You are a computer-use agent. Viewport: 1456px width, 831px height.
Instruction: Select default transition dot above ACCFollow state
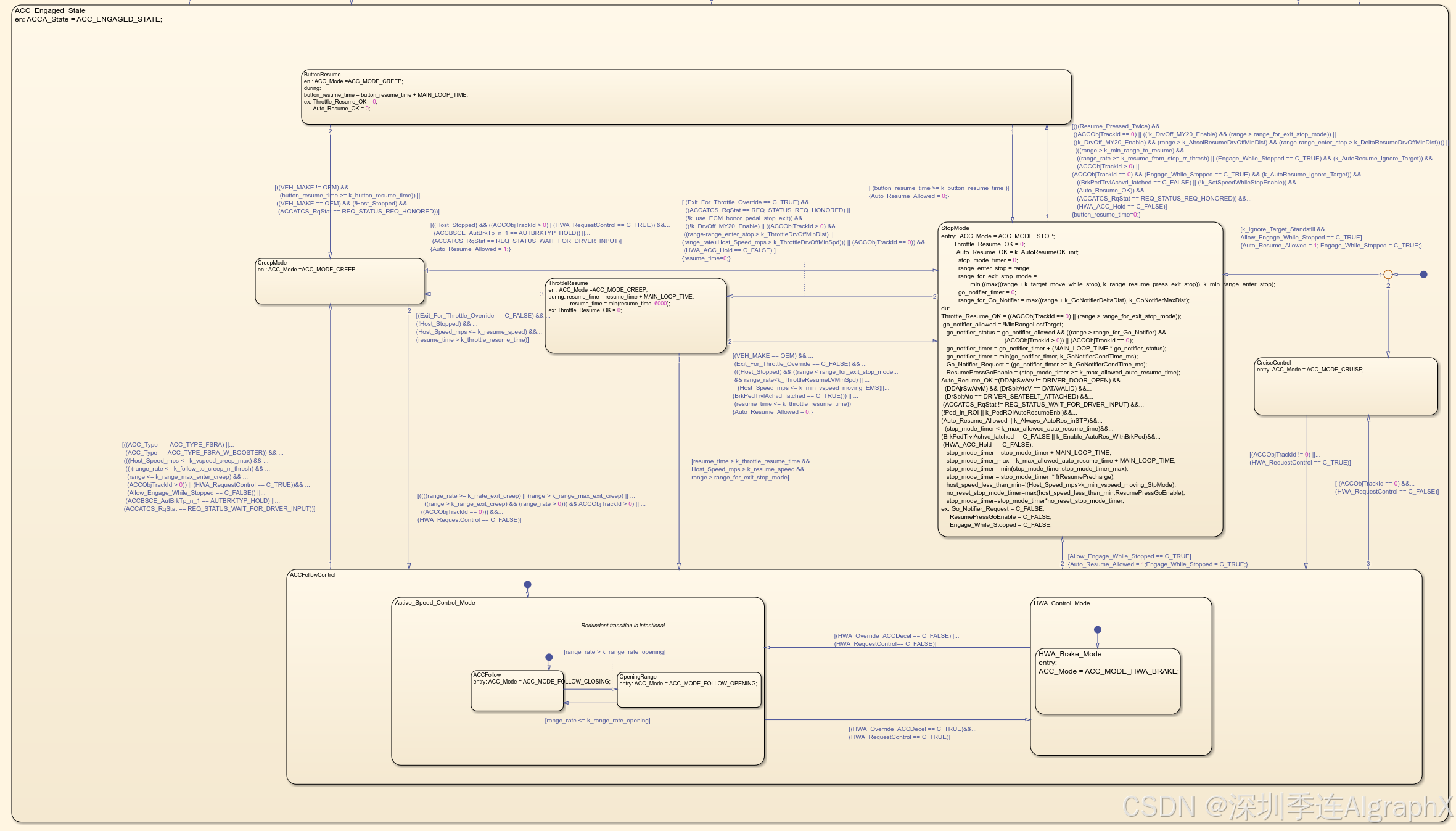point(549,657)
